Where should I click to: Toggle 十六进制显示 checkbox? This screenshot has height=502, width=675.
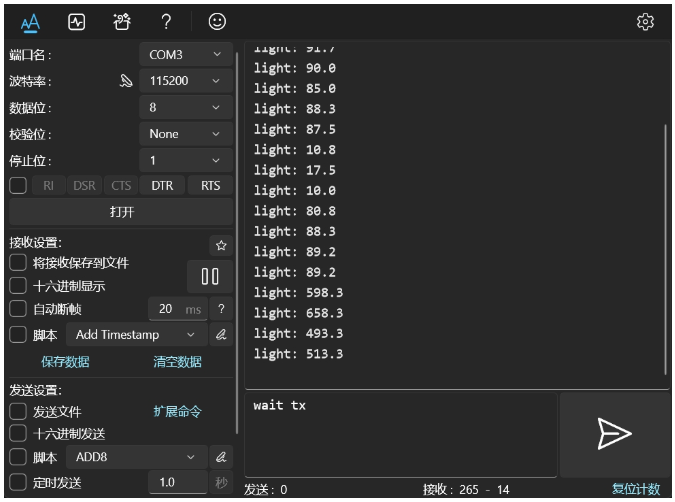coord(18,286)
